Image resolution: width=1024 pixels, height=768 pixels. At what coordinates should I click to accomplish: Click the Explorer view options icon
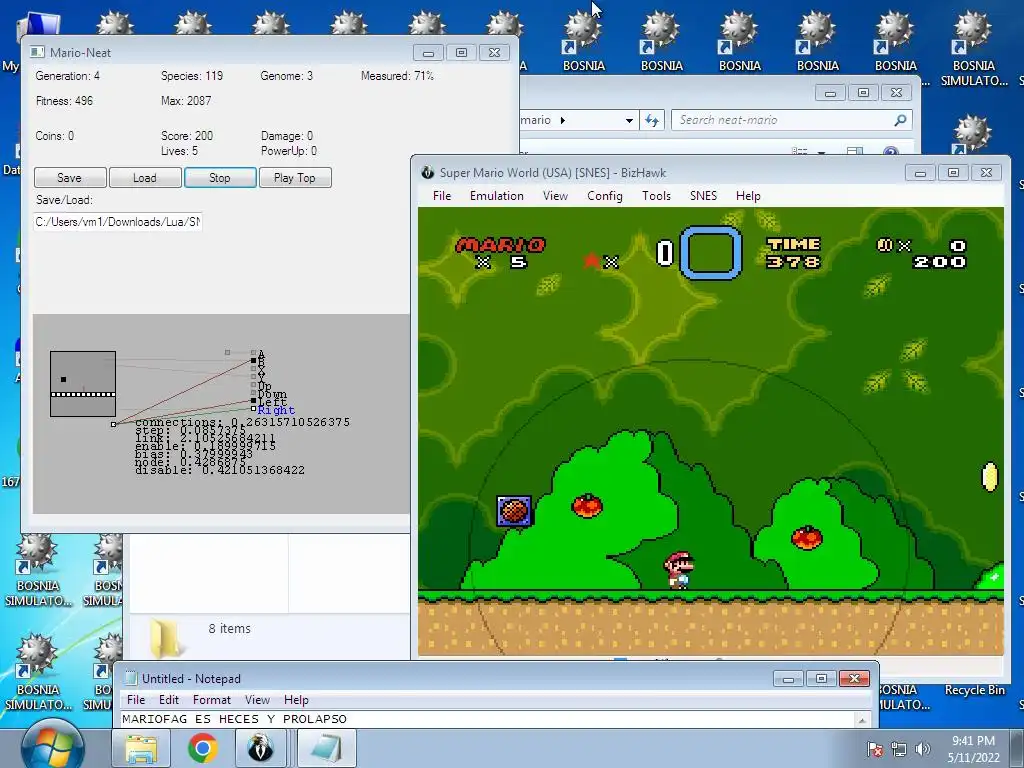[800, 152]
